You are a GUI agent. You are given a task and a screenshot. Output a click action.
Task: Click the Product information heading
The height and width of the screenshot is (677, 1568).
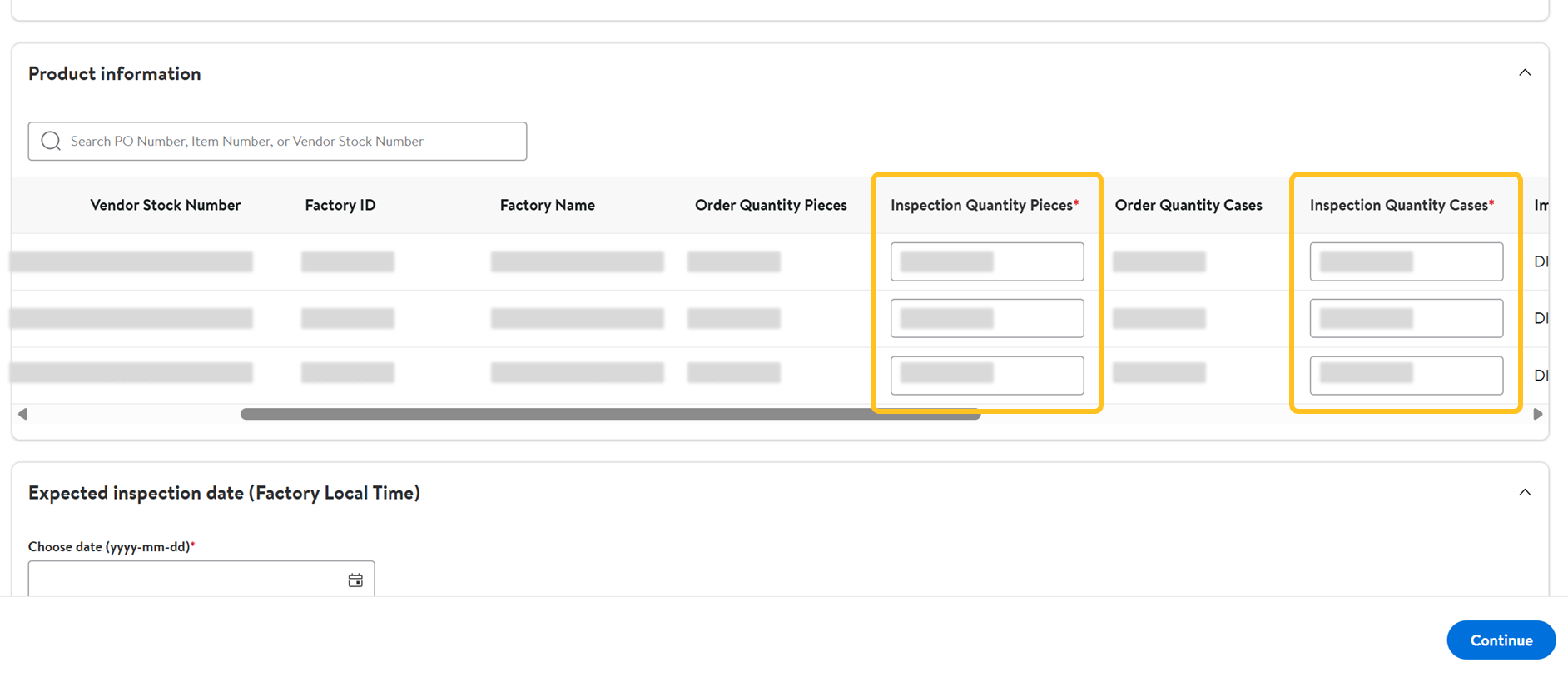pyautogui.click(x=115, y=73)
